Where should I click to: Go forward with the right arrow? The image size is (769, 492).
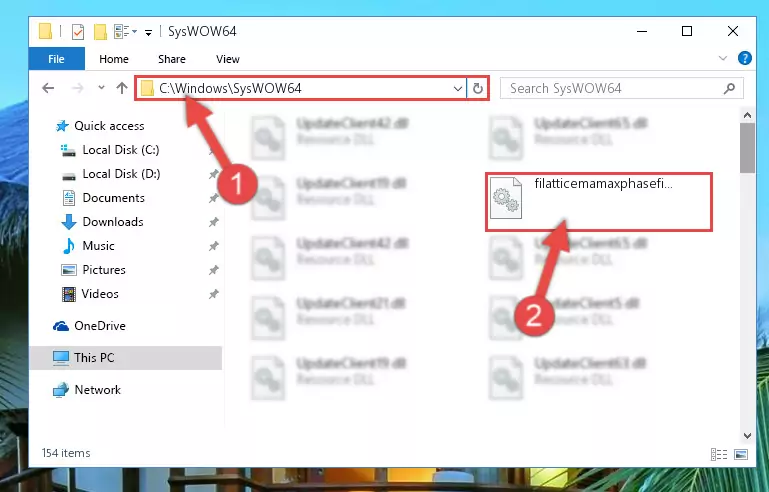tap(77, 88)
